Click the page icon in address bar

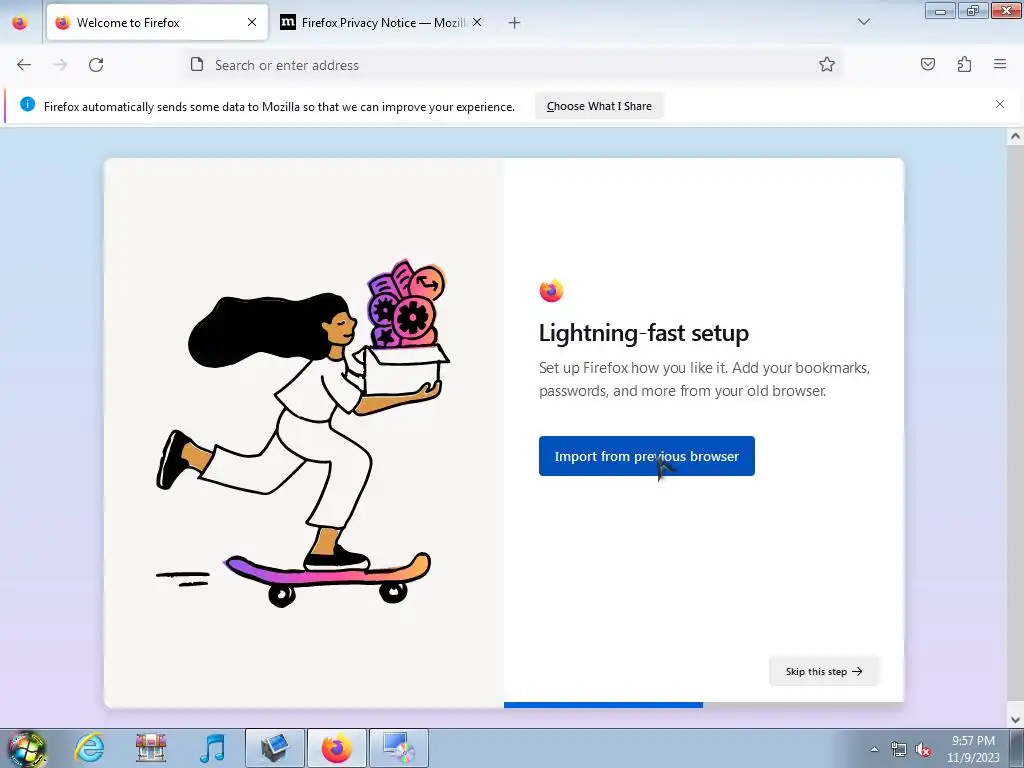click(197, 64)
